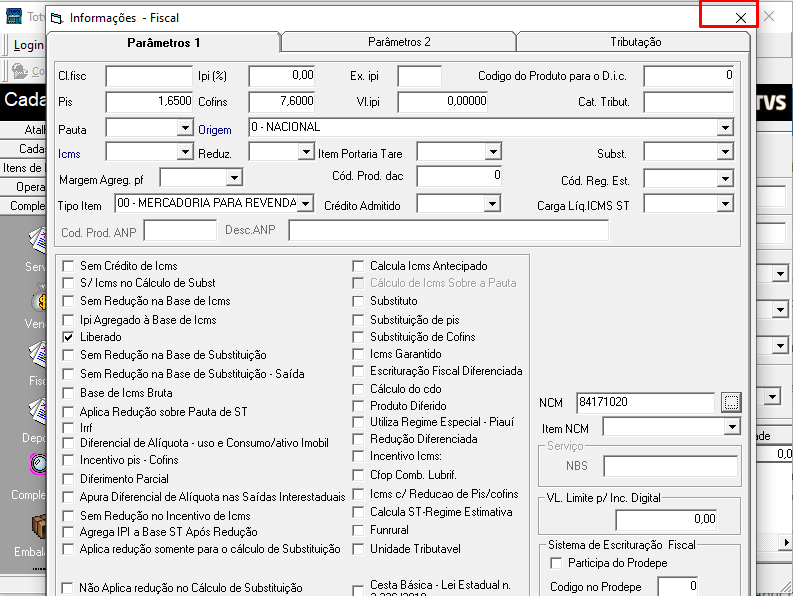This screenshot has height=596, width=793.
Task: Click the Vl.ipi value field
Action: pyautogui.click(x=443, y=102)
